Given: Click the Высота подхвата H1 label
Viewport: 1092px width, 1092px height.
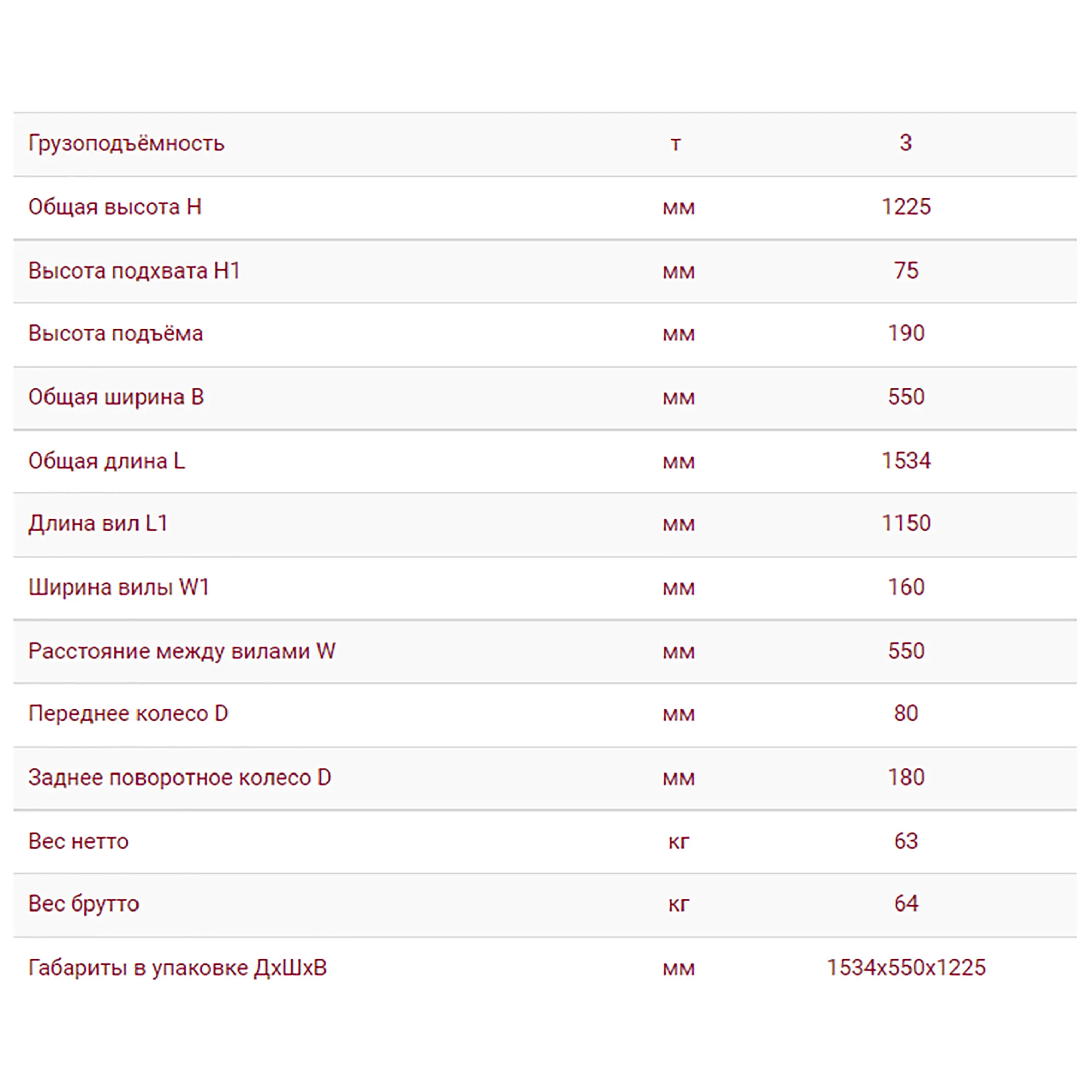Looking at the screenshot, I should pyautogui.click(x=134, y=271).
